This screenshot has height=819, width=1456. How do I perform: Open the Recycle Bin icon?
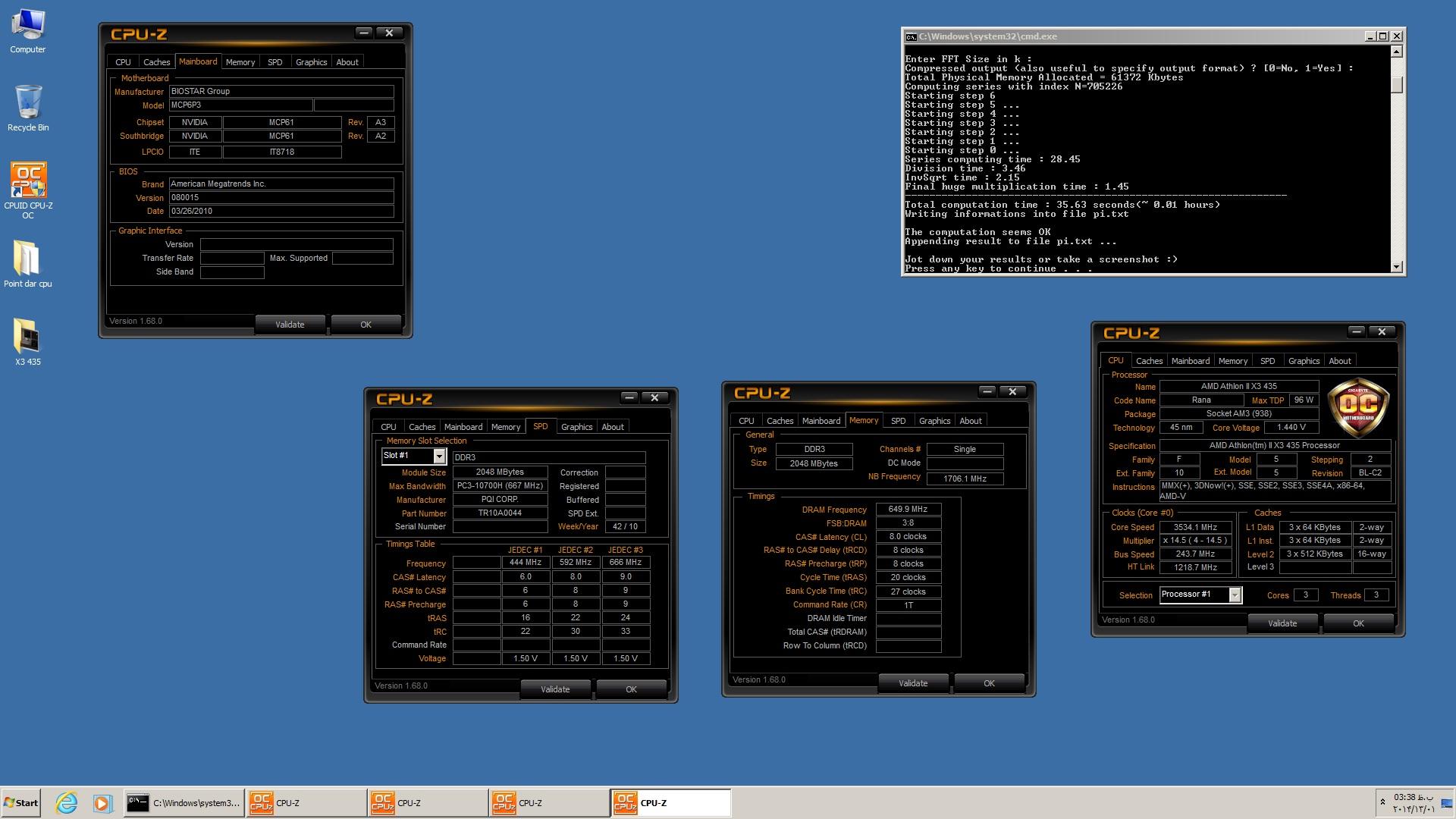point(28,108)
